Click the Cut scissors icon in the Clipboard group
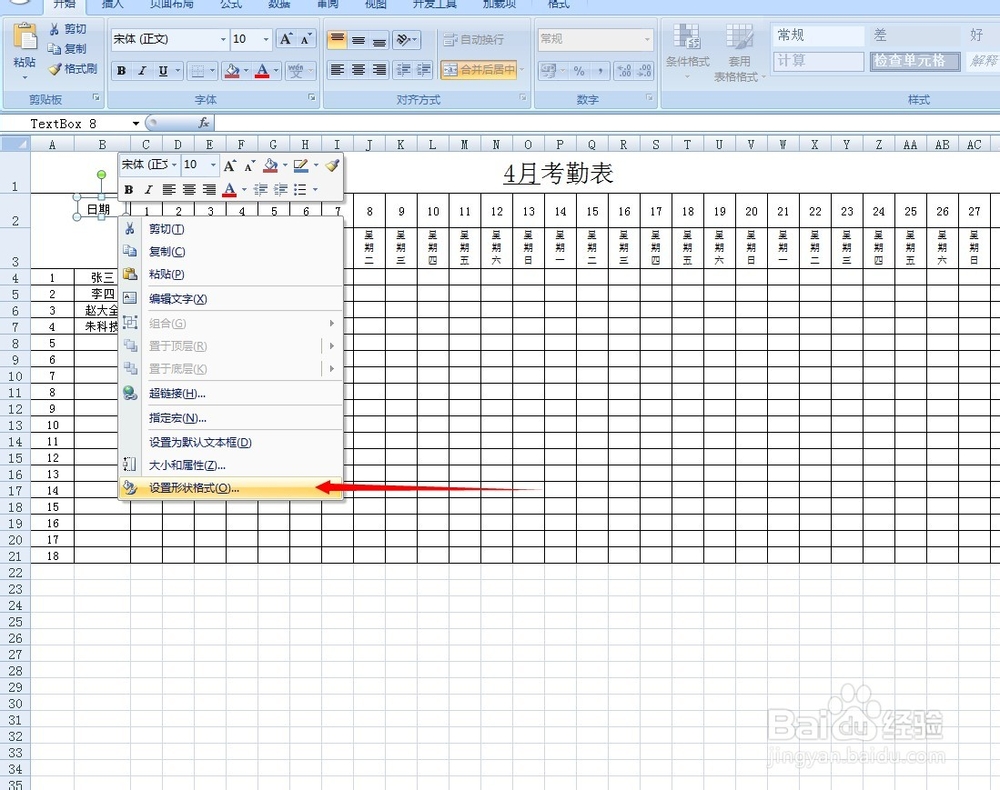The height and width of the screenshot is (790, 1000). click(54, 29)
